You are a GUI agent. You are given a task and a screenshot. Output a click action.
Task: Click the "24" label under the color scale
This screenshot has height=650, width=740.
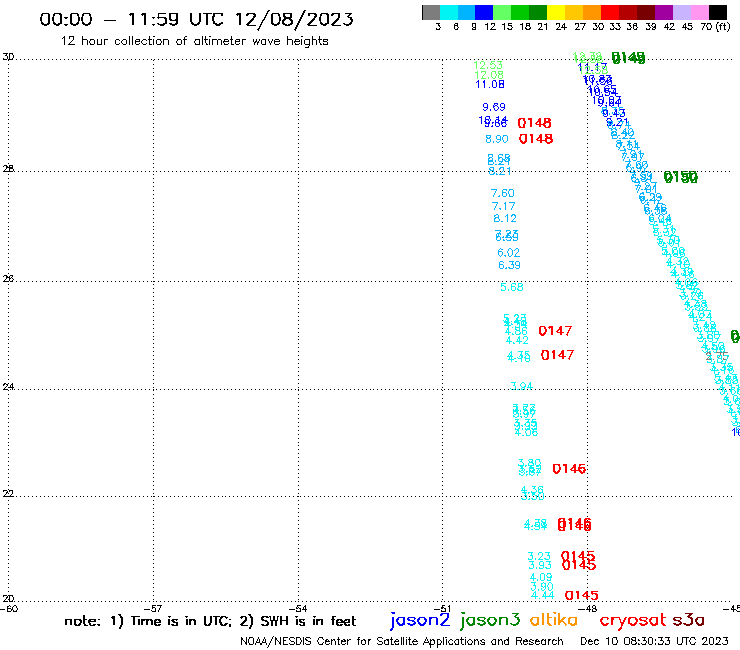pyautogui.click(x=561, y=27)
